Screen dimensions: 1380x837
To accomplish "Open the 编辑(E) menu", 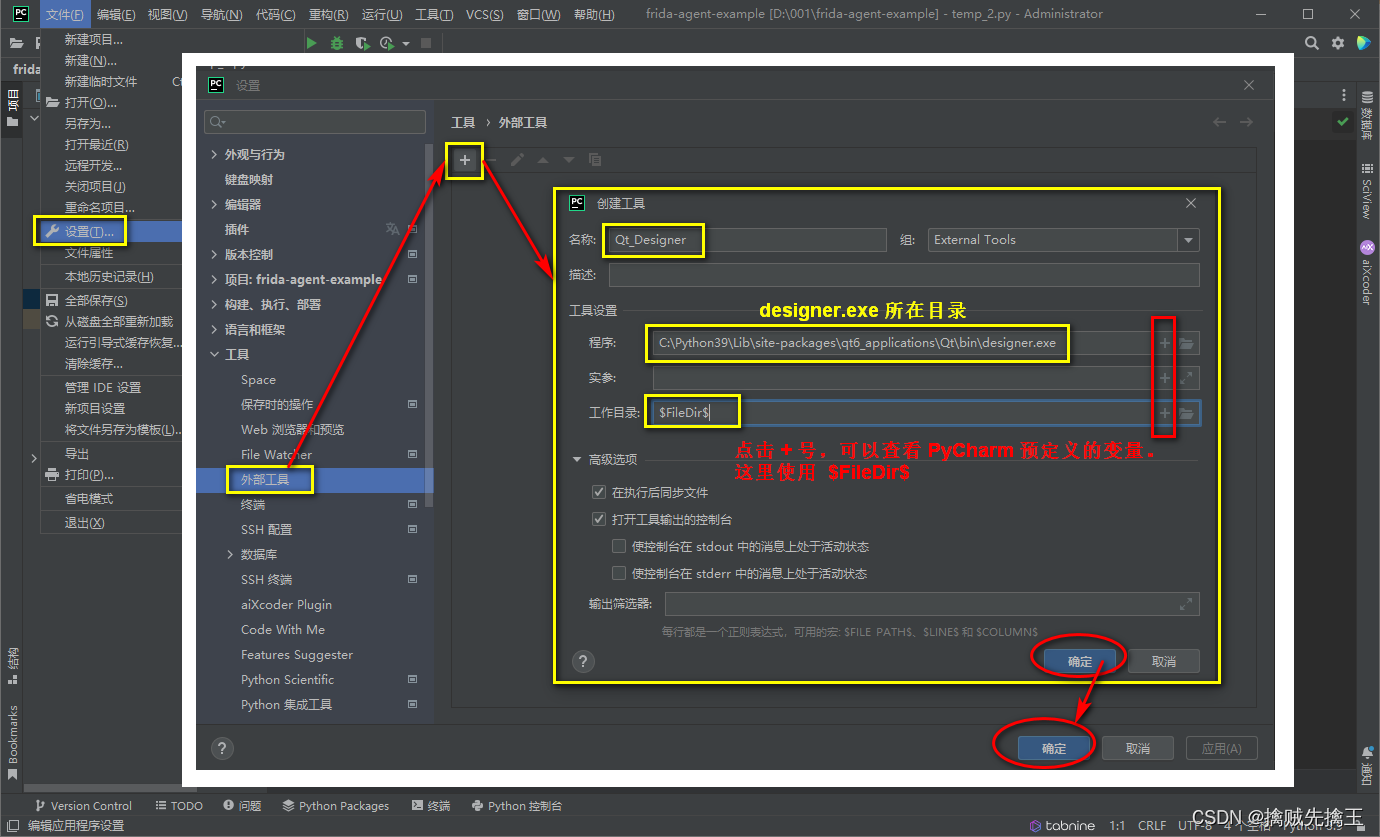I will tap(116, 14).
